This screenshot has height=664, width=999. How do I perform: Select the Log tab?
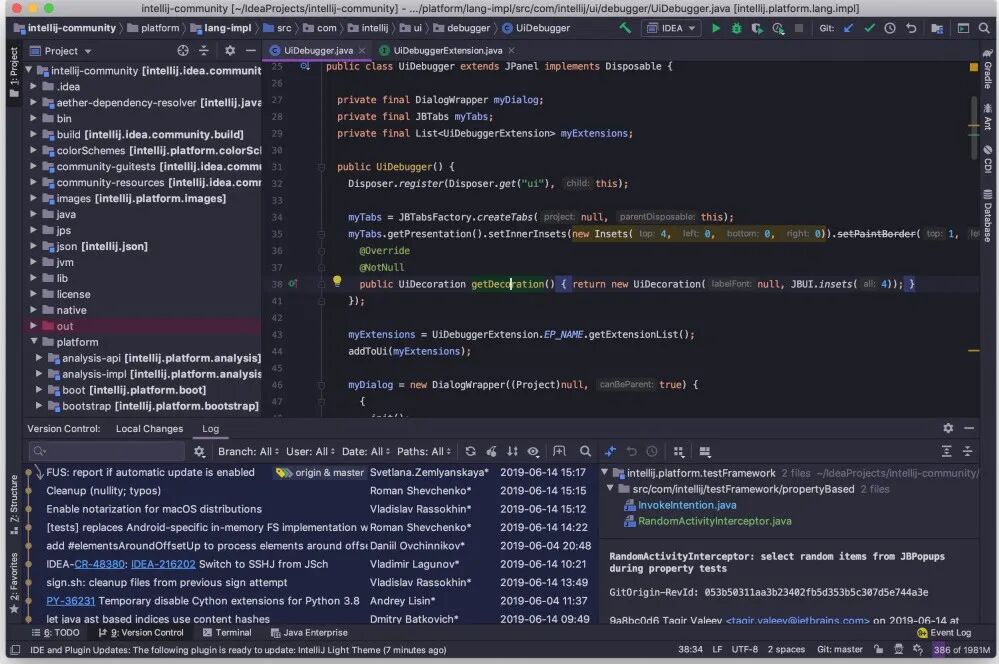click(x=210, y=429)
